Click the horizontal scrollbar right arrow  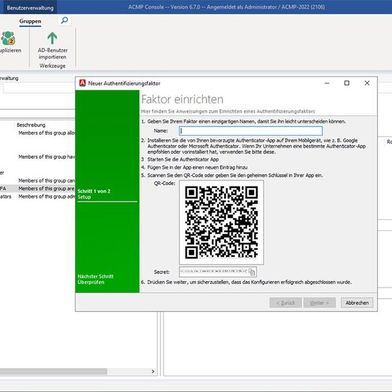pos(153,371)
